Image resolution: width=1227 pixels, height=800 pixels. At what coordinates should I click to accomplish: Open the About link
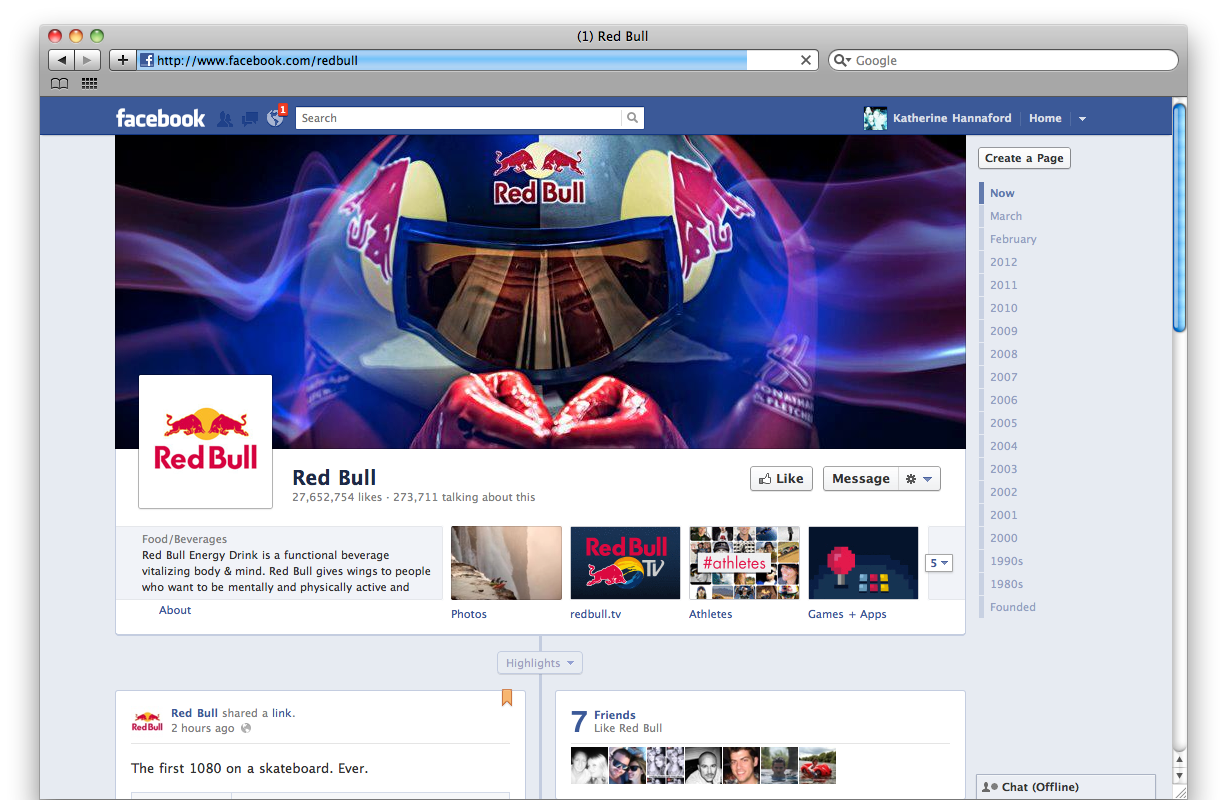pyautogui.click(x=175, y=610)
